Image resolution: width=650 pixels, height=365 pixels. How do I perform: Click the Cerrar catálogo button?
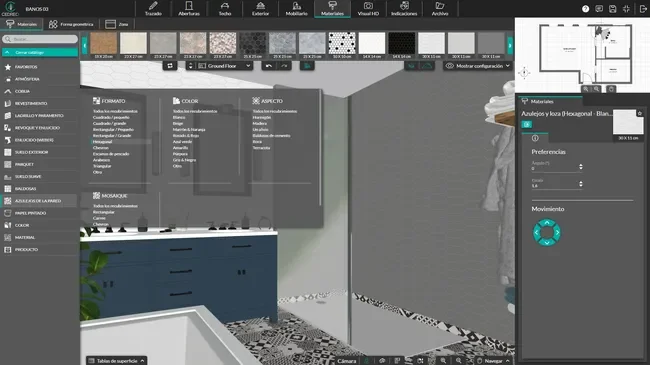40,52
